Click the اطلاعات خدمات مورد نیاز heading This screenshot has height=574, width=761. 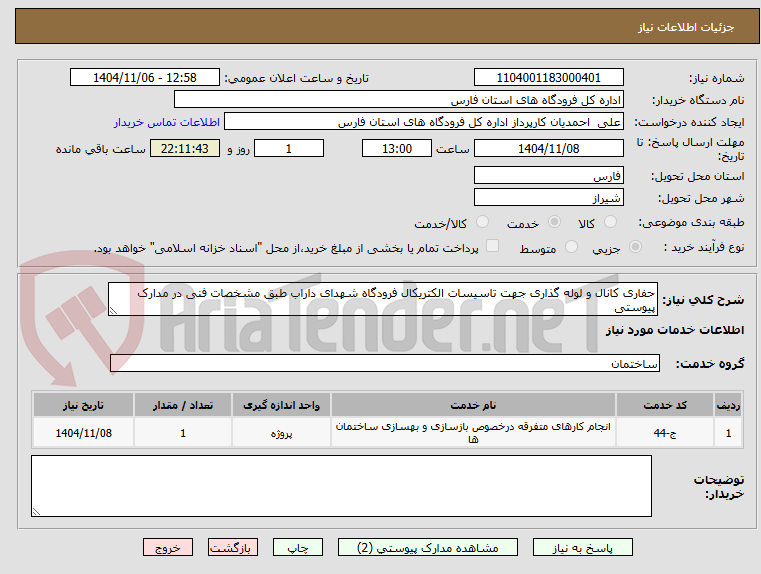pyautogui.click(x=675, y=330)
